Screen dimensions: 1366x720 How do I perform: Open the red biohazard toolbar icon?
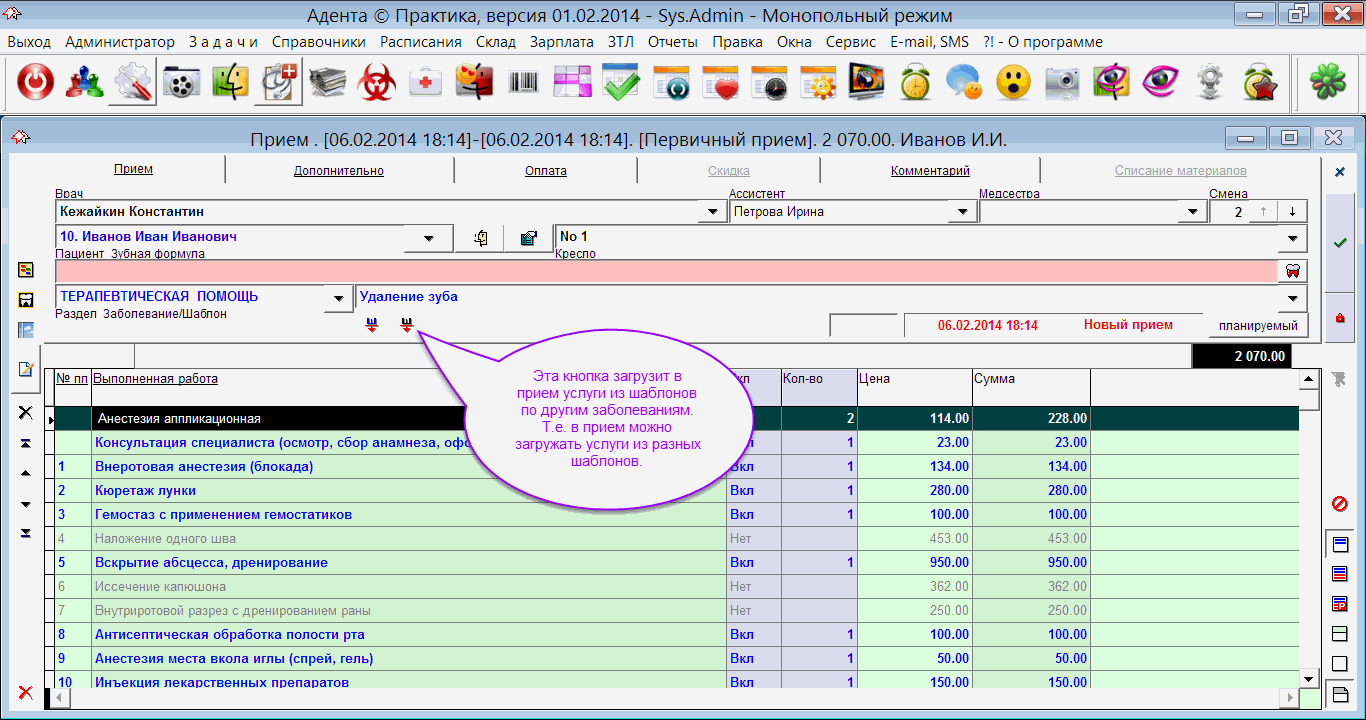tap(377, 83)
